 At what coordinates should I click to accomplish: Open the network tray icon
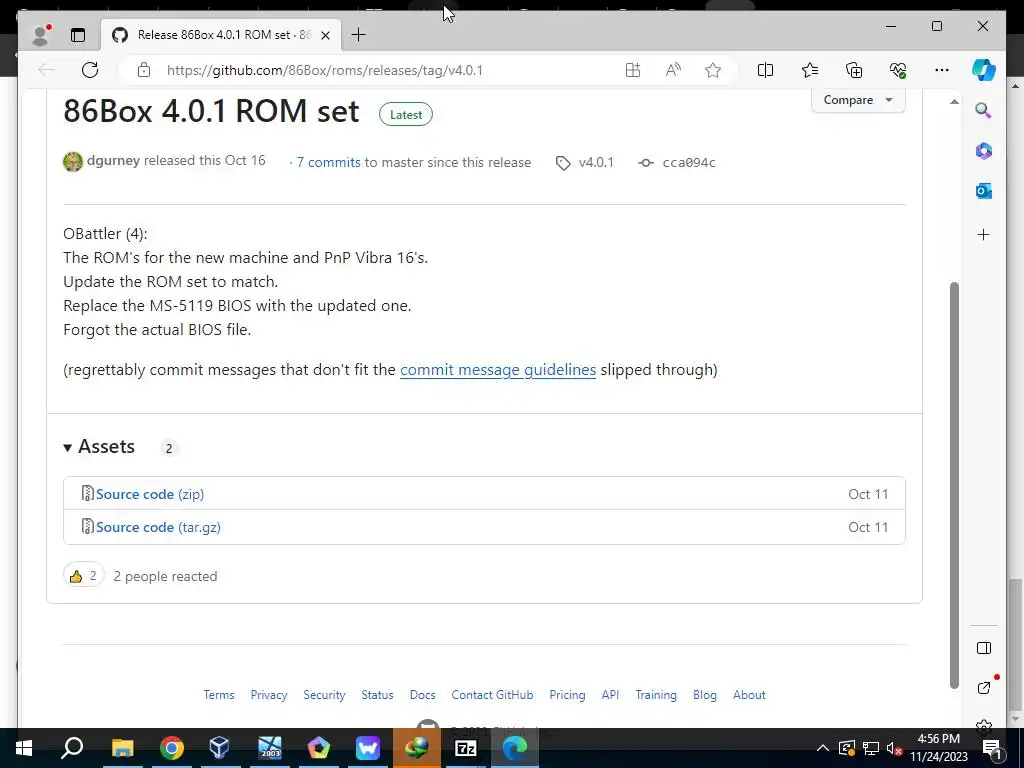click(871, 748)
